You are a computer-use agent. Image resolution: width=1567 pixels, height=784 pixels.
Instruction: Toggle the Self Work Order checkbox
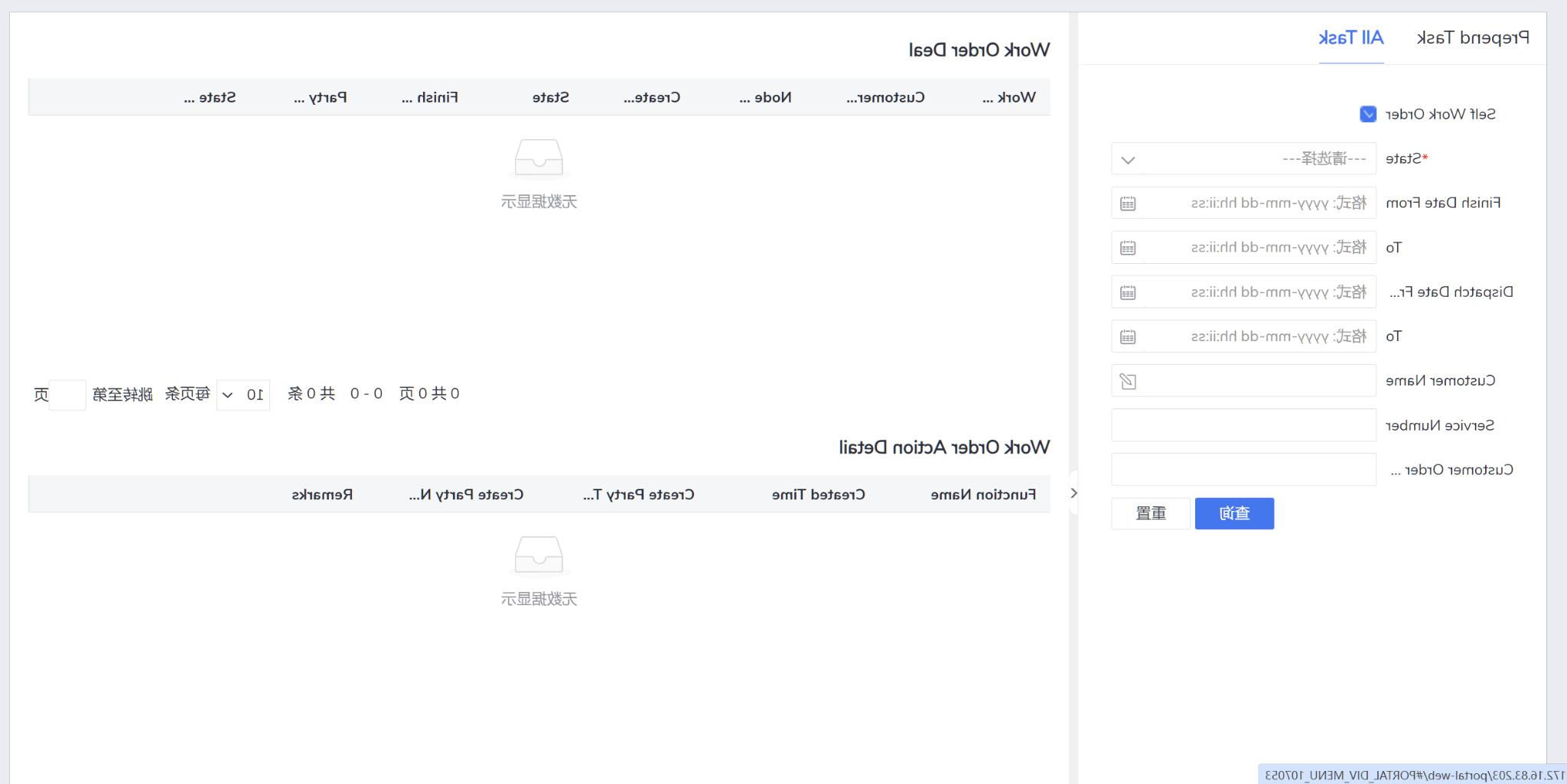tap(1368, 114)
